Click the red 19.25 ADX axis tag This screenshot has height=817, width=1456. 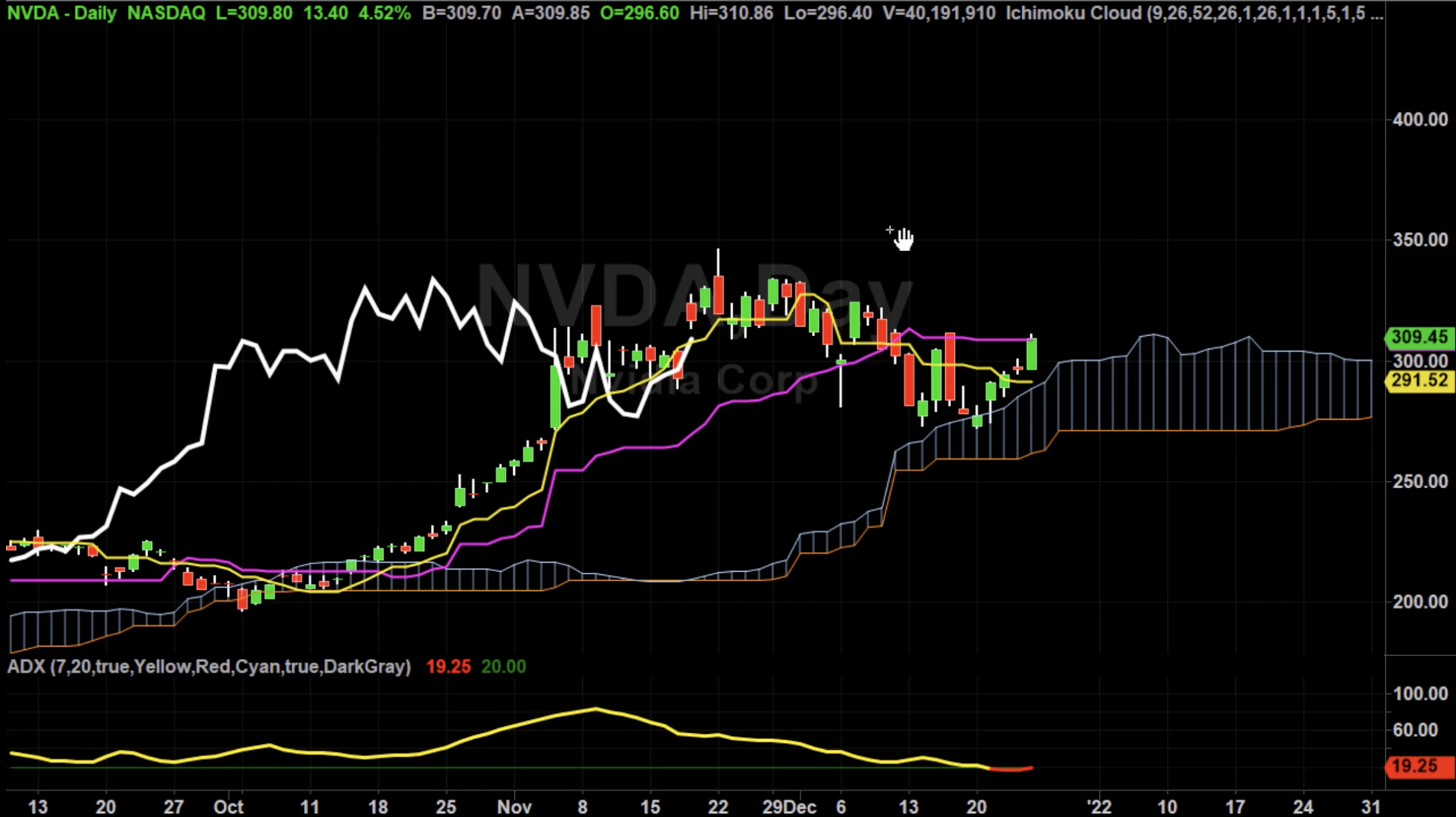coord(1419,767)
